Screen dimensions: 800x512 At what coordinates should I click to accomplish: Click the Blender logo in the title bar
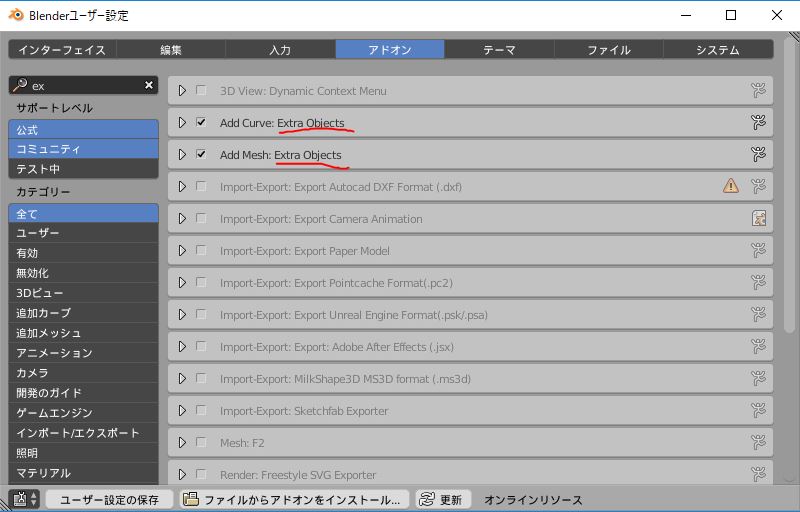click(x=16, y=15)
